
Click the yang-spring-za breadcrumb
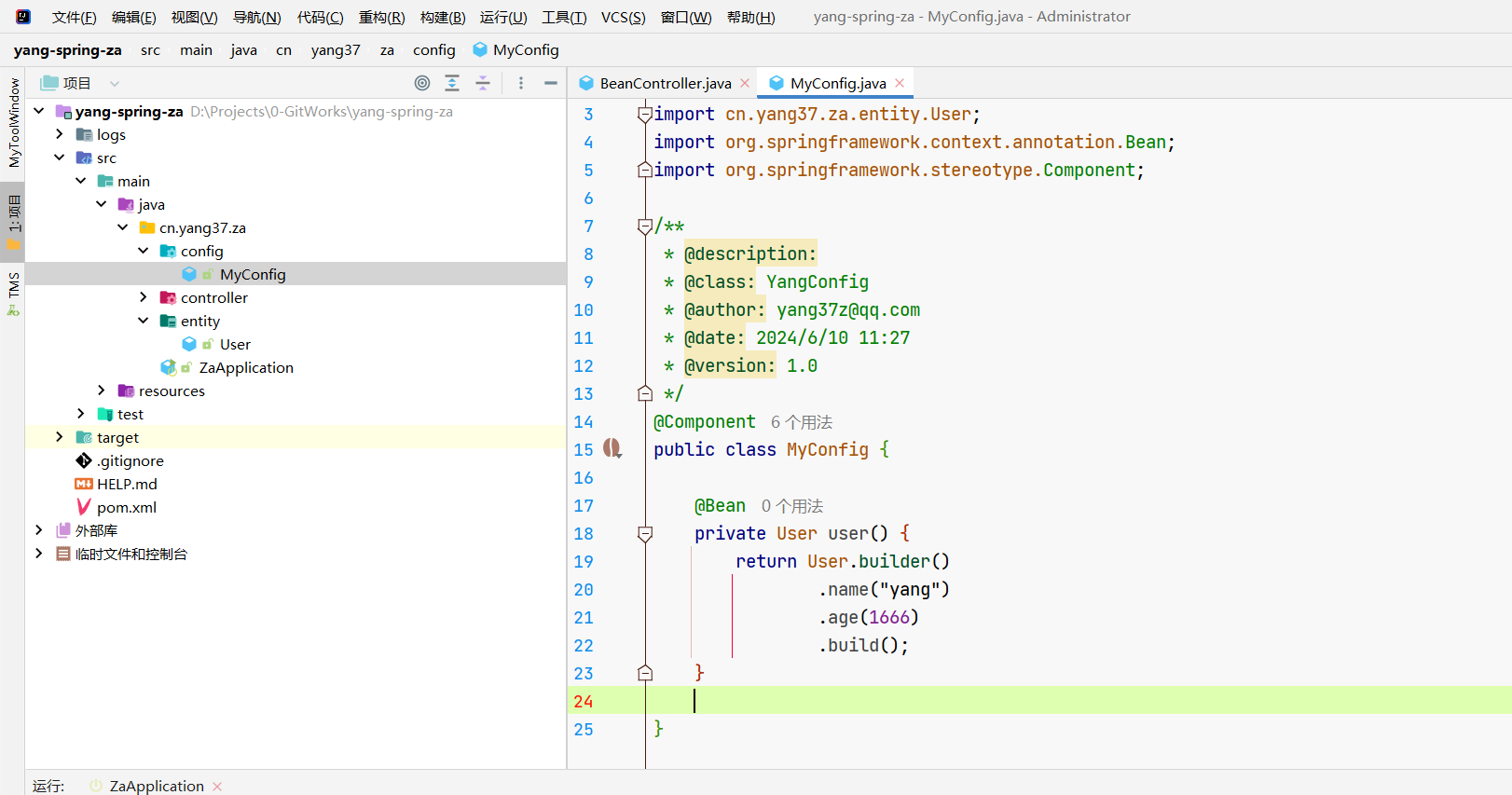click(67, 49)
